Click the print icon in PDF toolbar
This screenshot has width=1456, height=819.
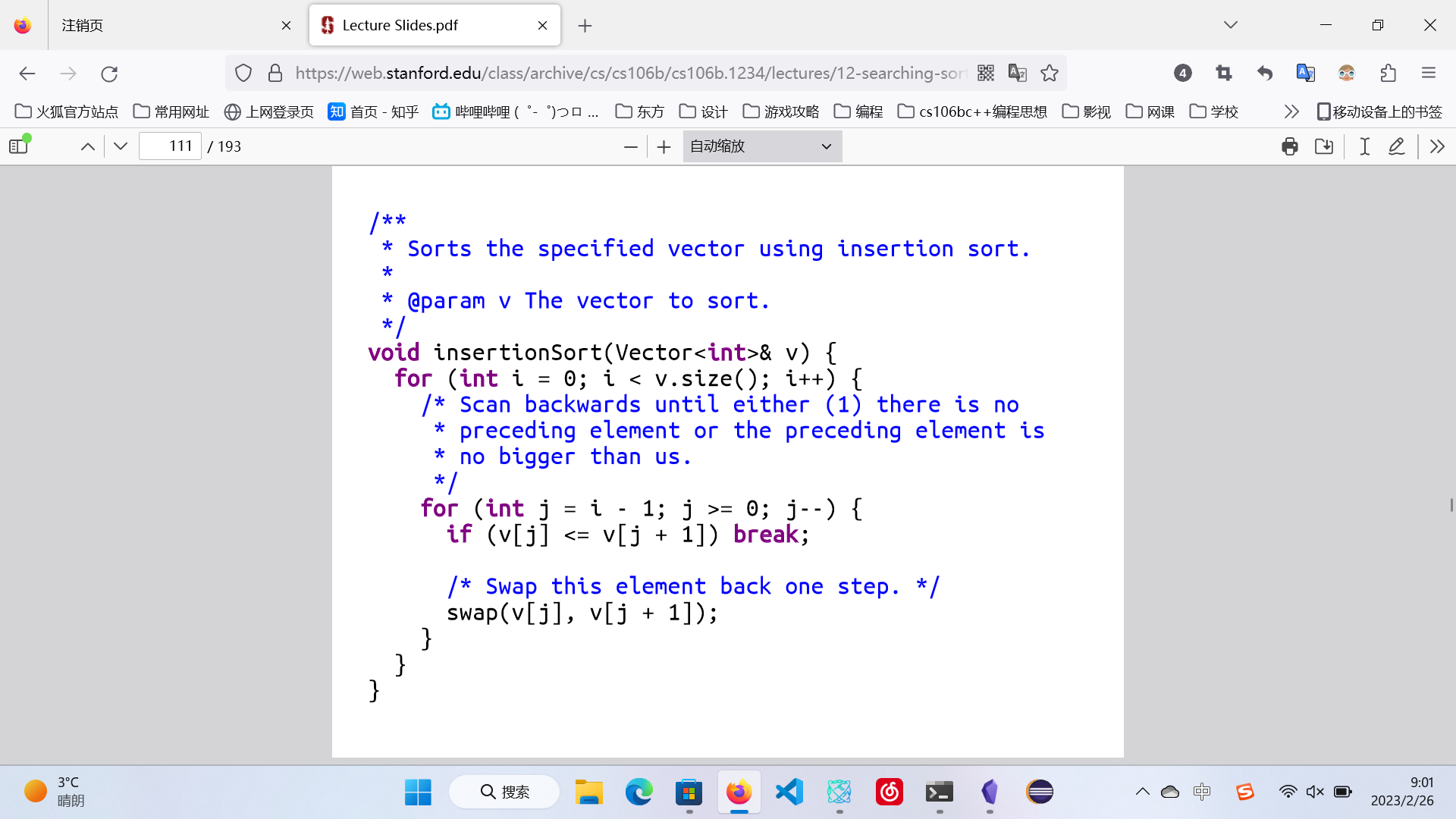1289,147
